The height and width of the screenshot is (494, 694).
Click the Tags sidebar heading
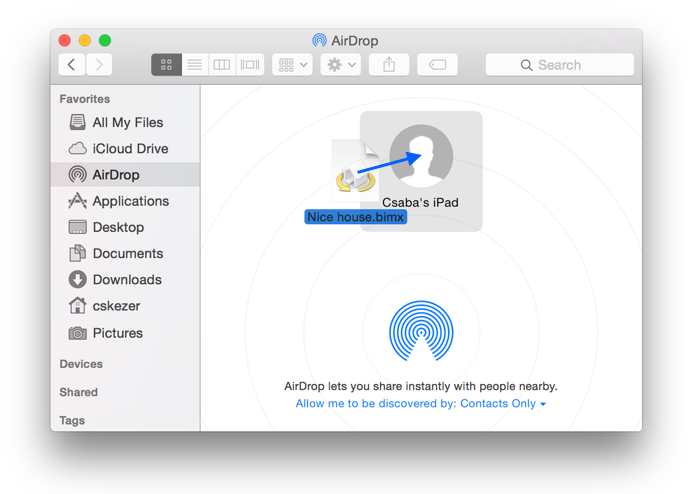click(x=72, y=421)
